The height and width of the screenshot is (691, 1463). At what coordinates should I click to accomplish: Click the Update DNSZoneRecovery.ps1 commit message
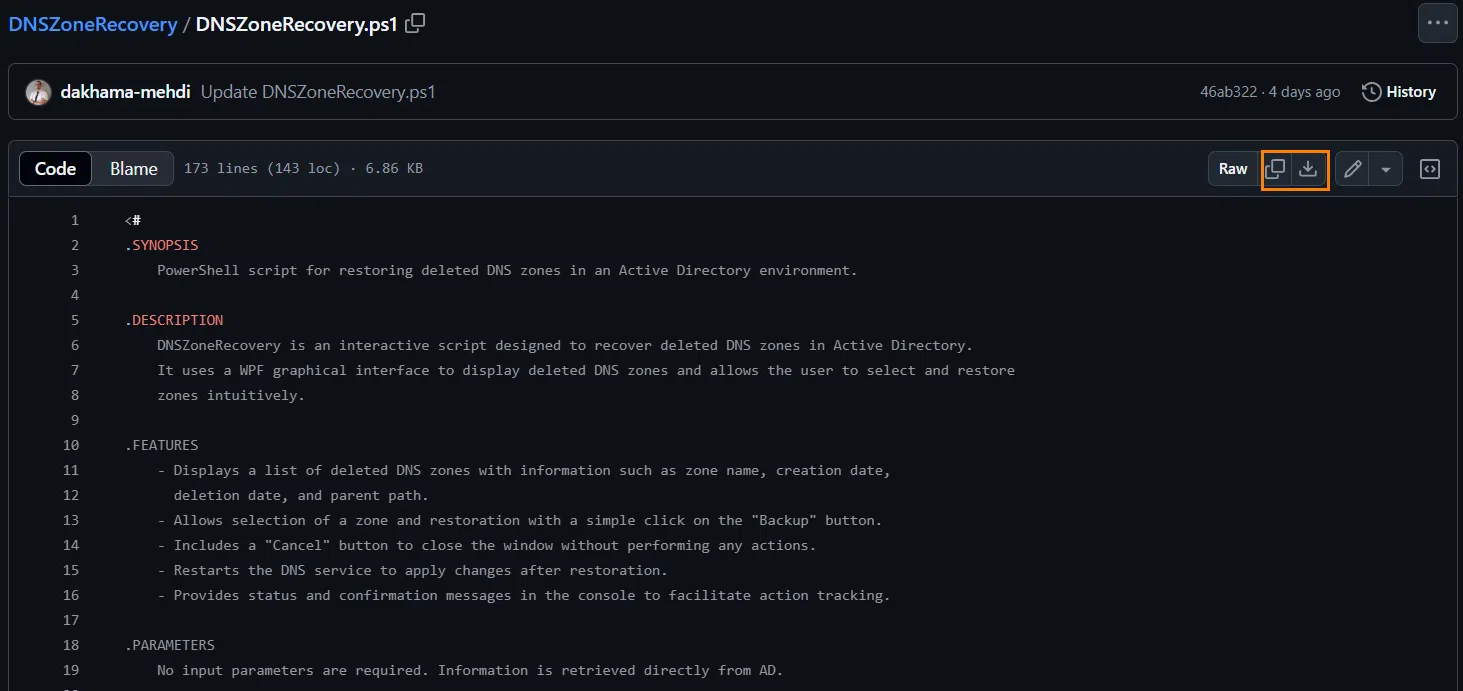click(320, 91)
